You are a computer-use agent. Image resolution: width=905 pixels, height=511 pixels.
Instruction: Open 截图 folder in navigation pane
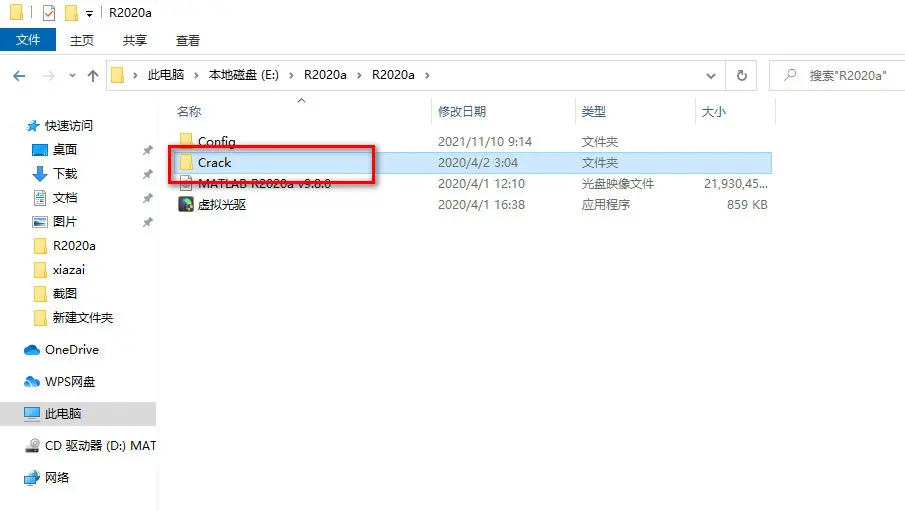click(65, 293)
